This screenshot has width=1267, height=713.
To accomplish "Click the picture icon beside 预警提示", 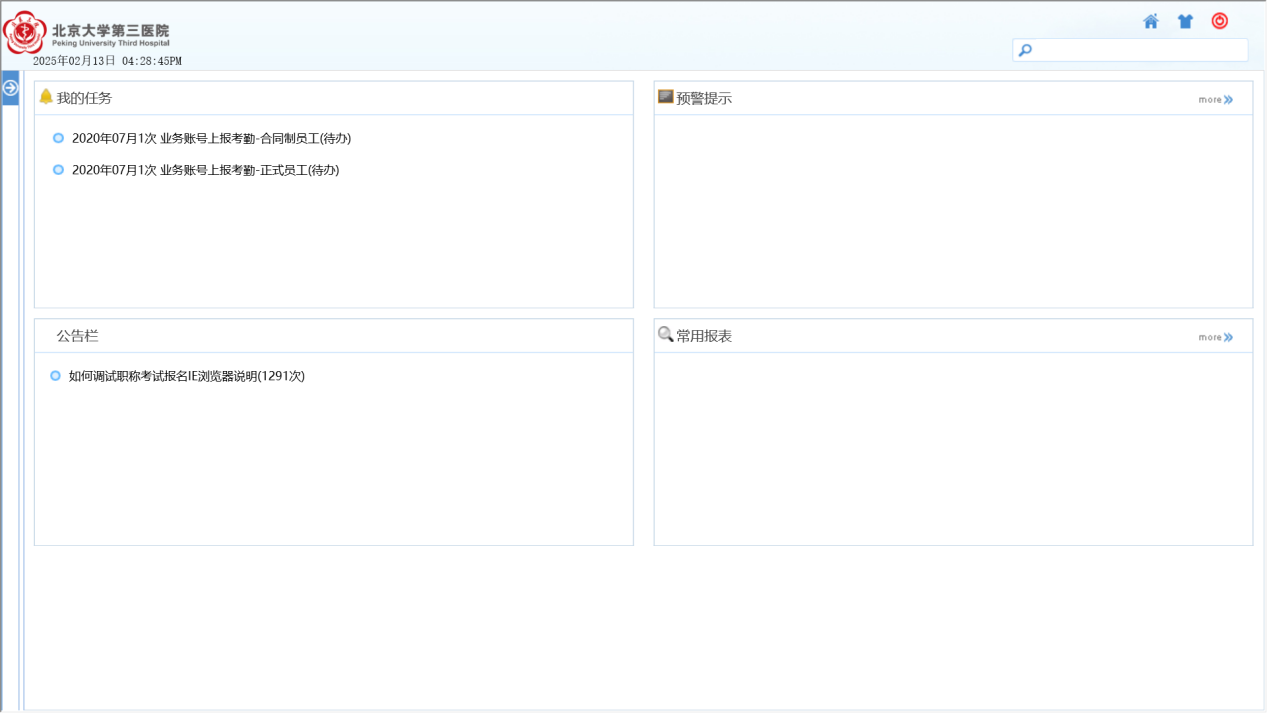I will click(665, 97).
